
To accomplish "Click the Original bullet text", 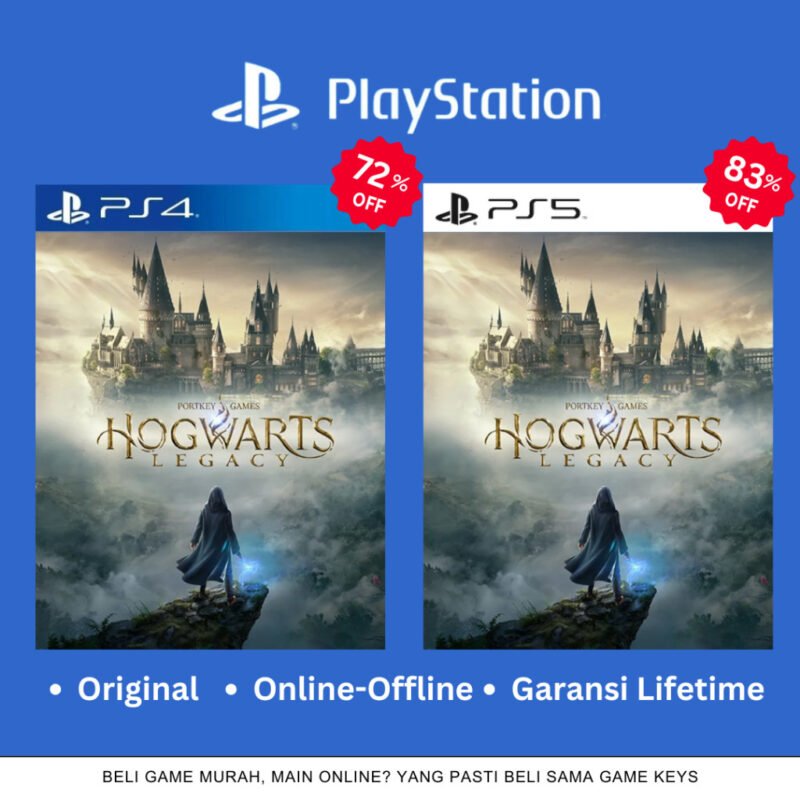I will tap(138, 689).
